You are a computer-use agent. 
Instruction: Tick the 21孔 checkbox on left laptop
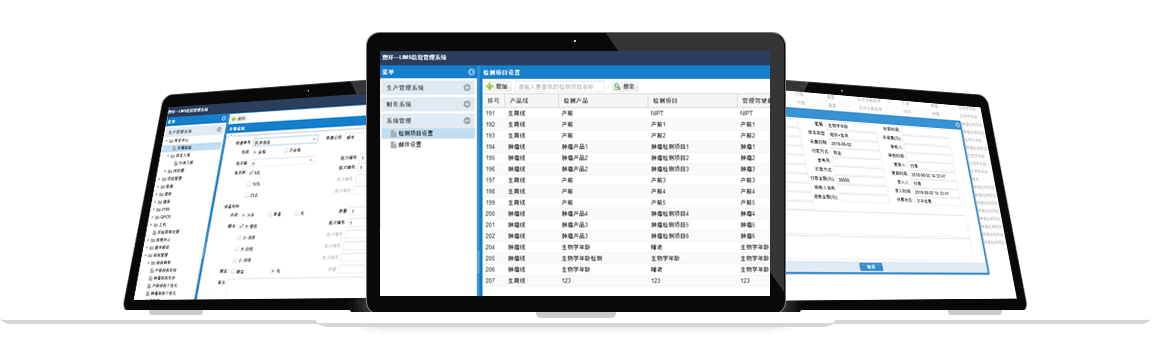point(246,195)
